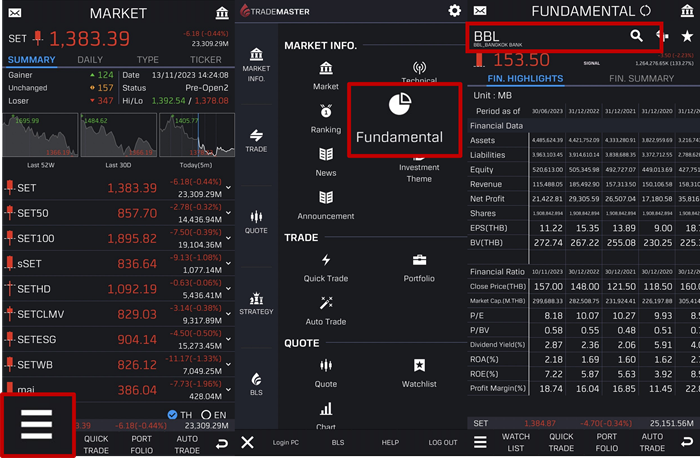This screenshot has width=700, height=458.
Task: Tap BLS link in bottom bar
Action: [338, 442]
